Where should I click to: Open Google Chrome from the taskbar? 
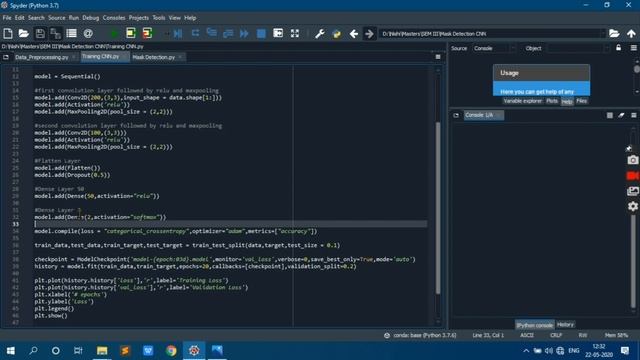coord(171,351)
